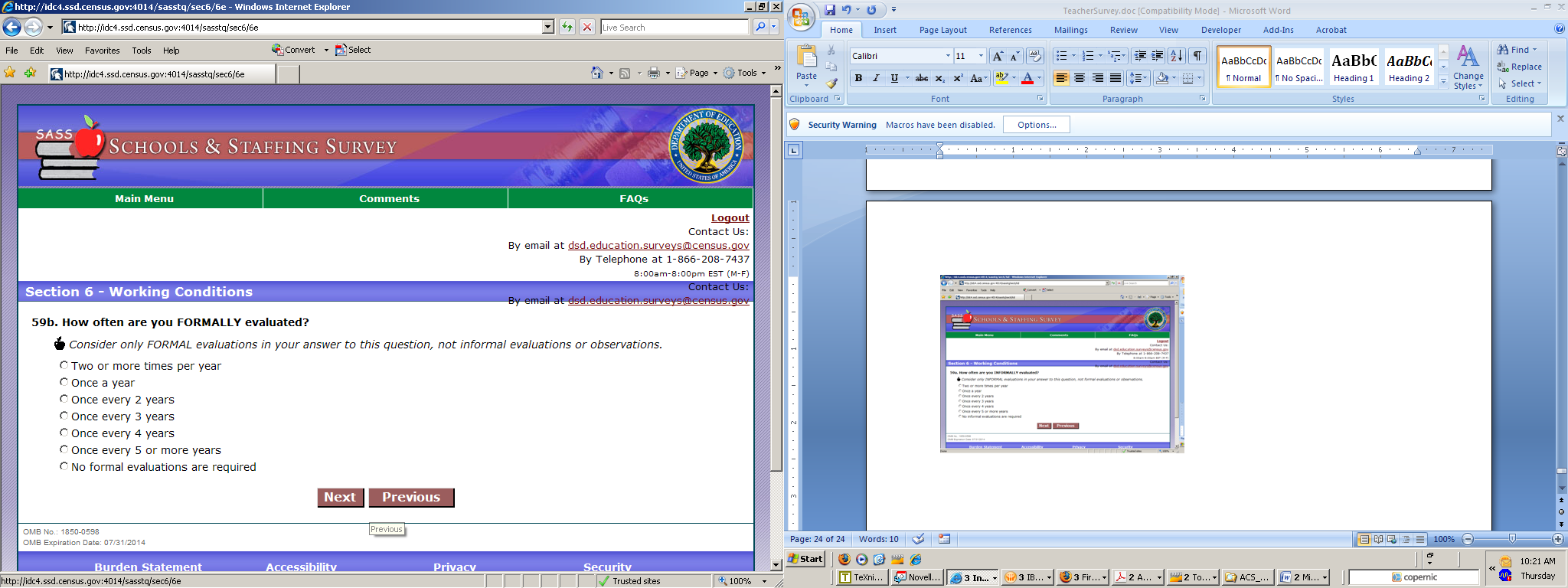This screenshot has height=588, width=1568.
Task: Click the Grow Font icon in Word
Action: (997, 56)
